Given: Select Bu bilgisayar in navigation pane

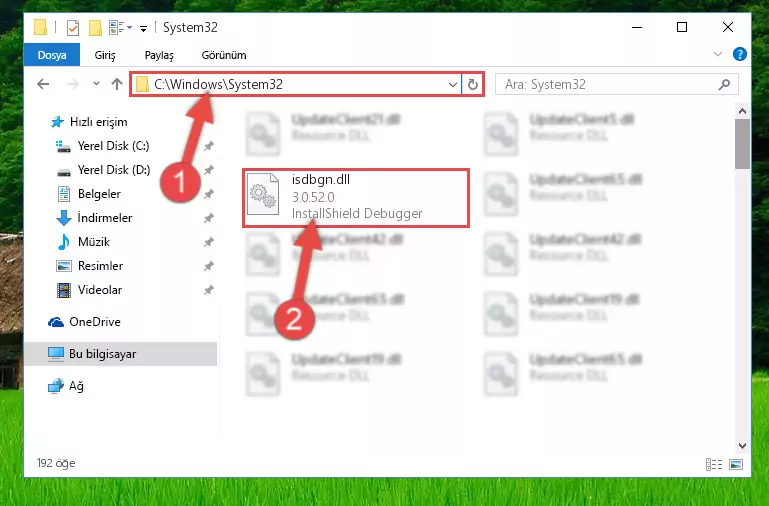Looking at the screenshot, I should click(x=121, y=354).
